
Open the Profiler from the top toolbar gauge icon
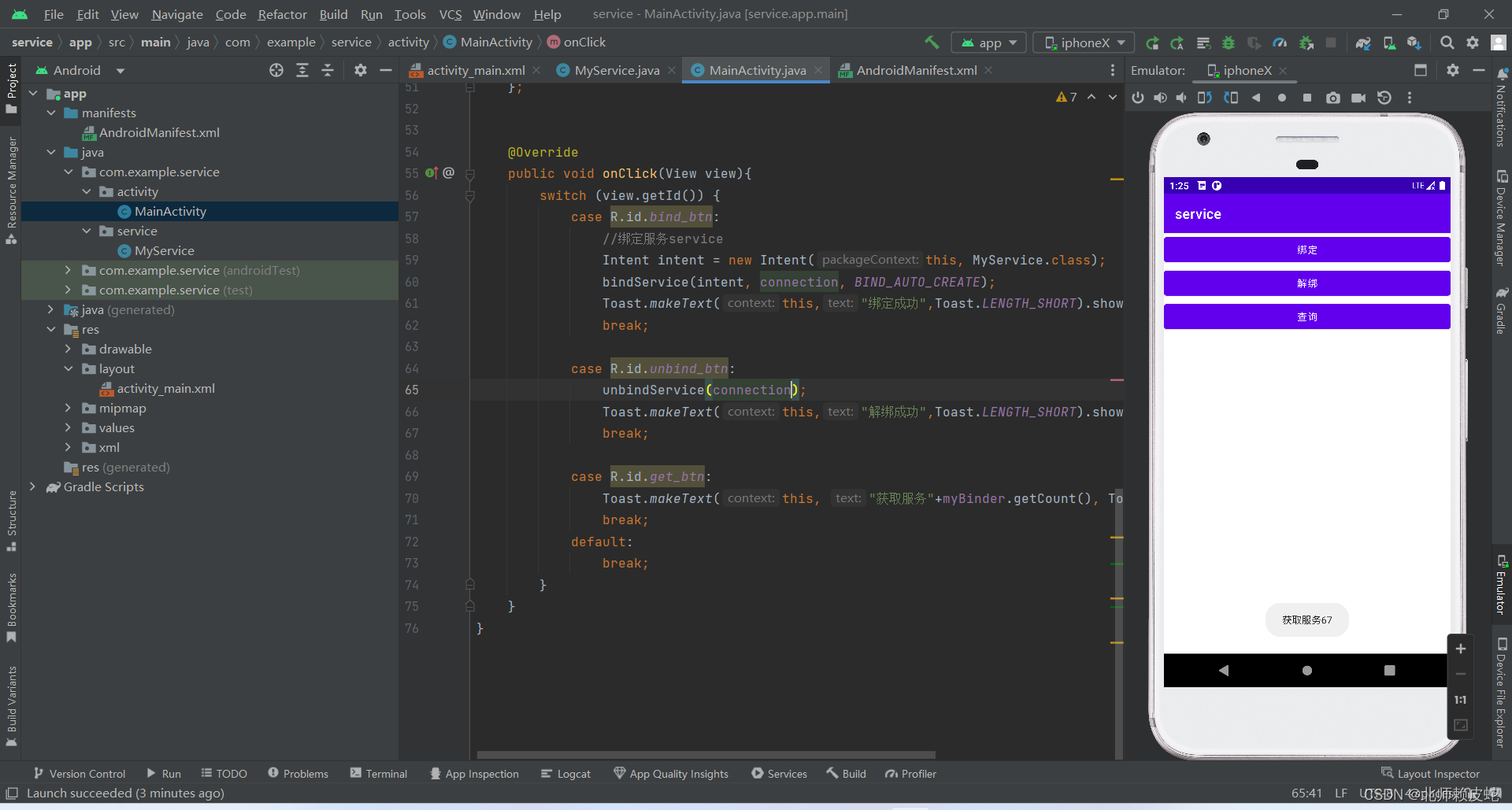pyautogui.click(x=1280, y=43)
